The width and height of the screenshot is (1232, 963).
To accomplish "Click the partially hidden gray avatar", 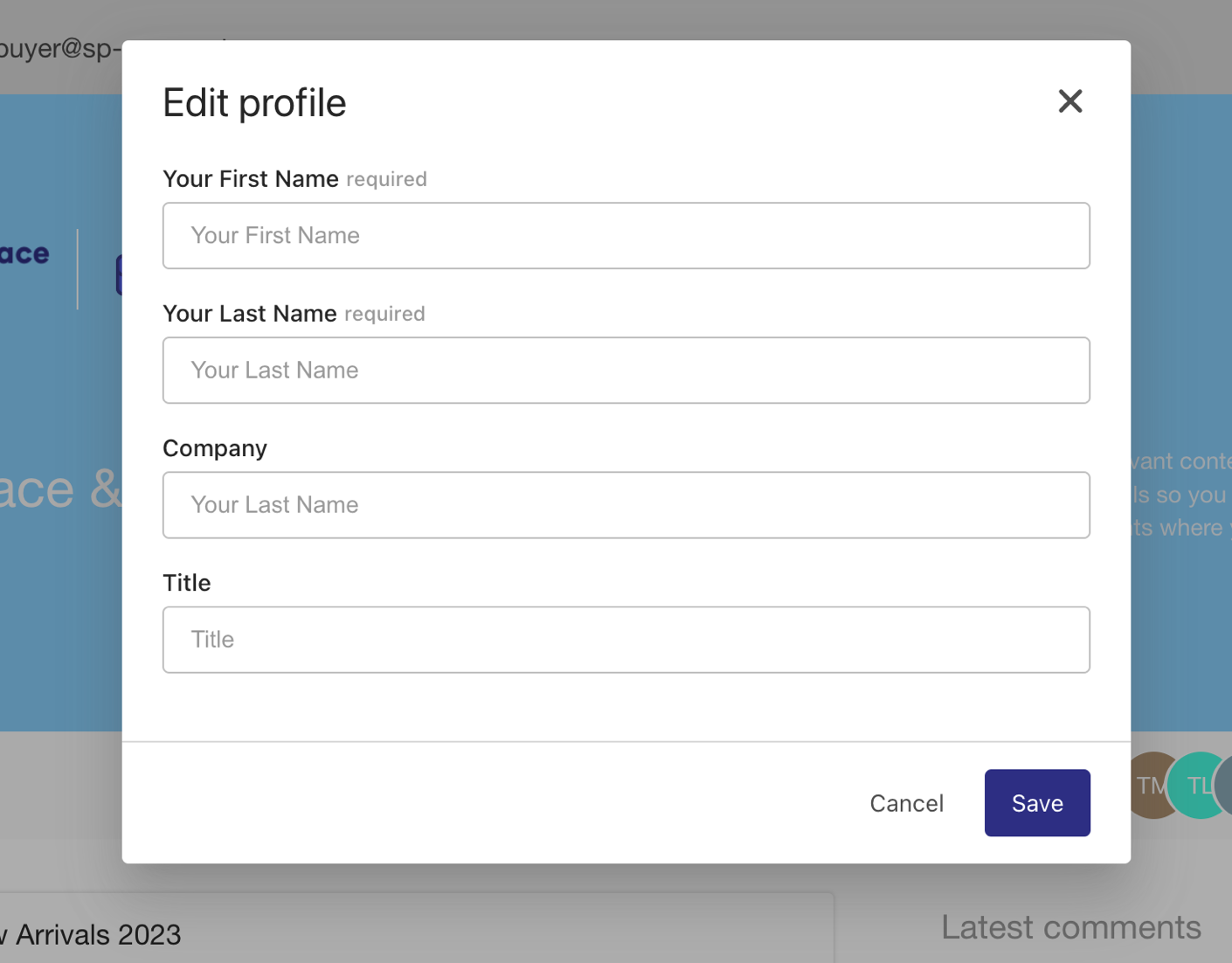I will pyautogui.click(x=1227, y=786).
